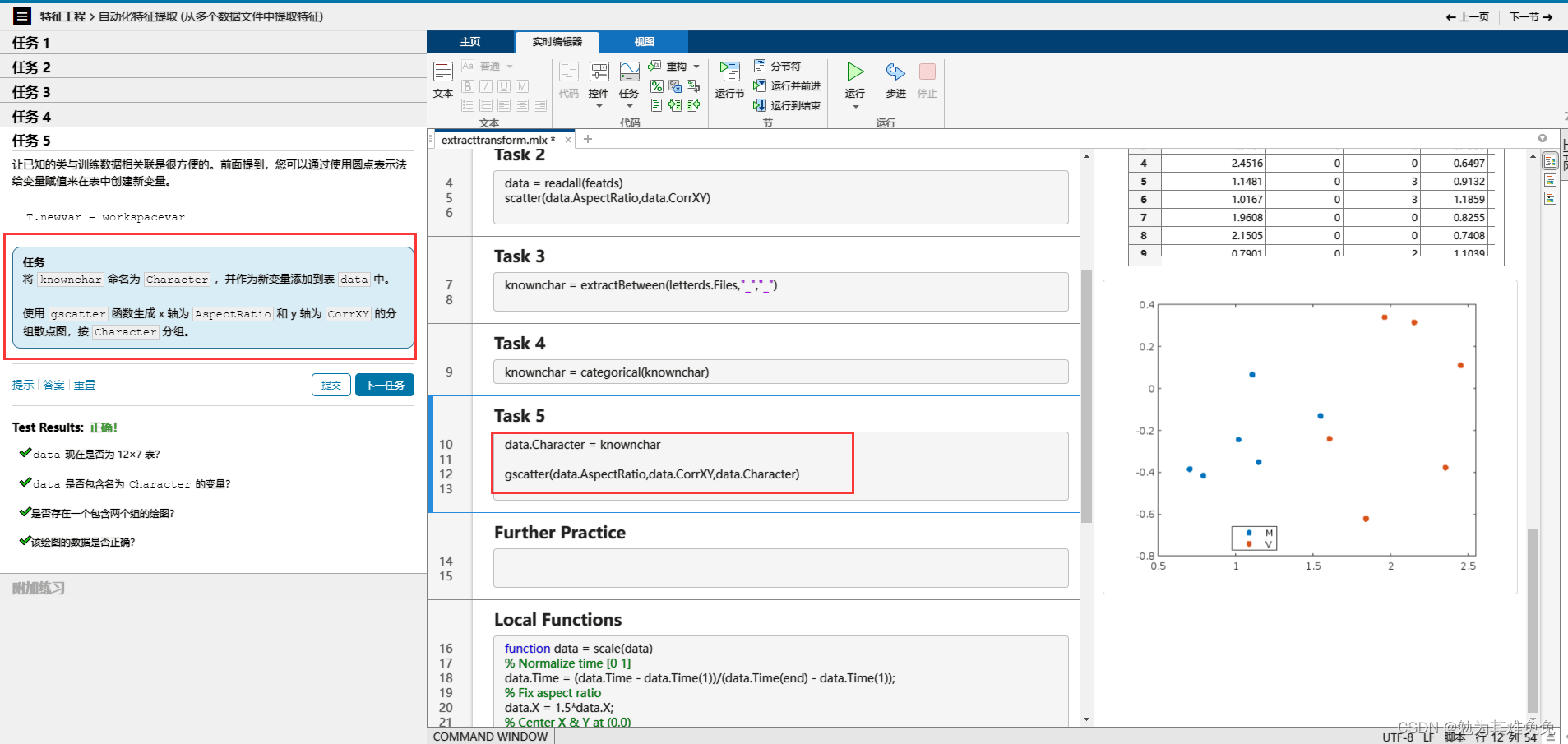Apply bulleted list formatting
Screen dimensions: 1568x744
(468, 105)
